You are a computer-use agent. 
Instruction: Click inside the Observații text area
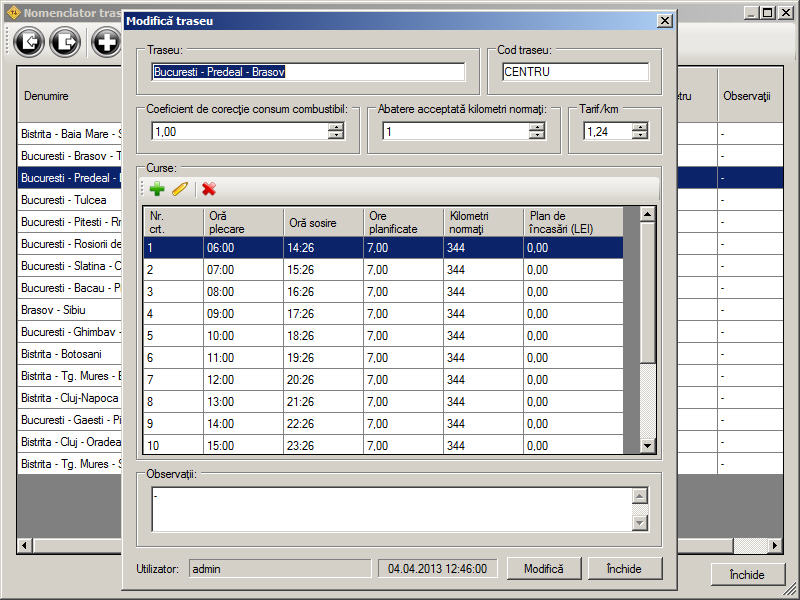pos(392,509)
